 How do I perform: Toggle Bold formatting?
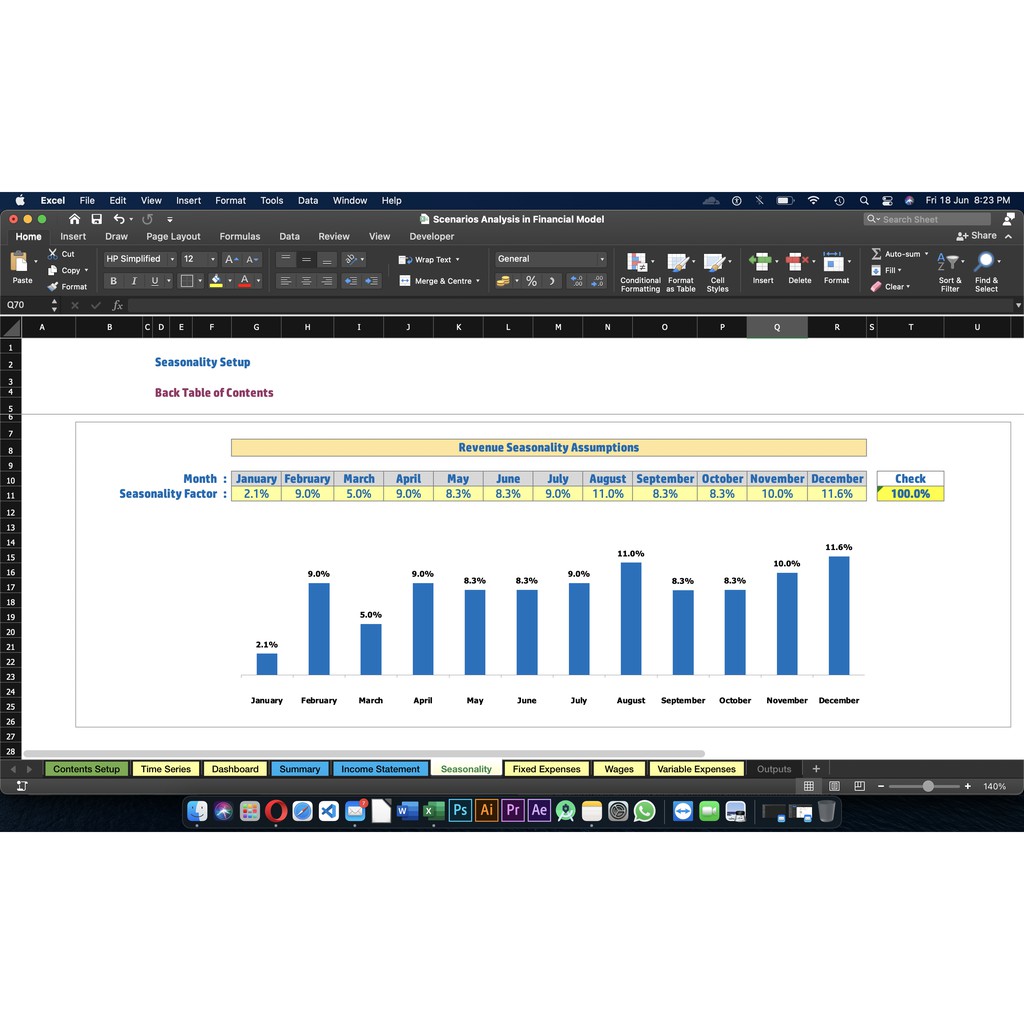pos(113,282)
